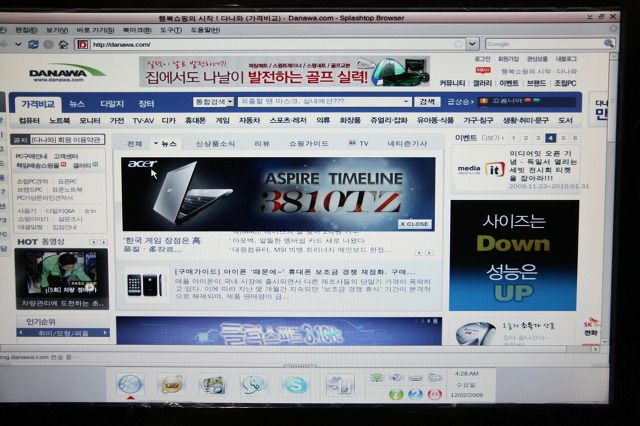Open the display settings tray icon
This screenshot has width=640, height=426.
coord(435,378)
